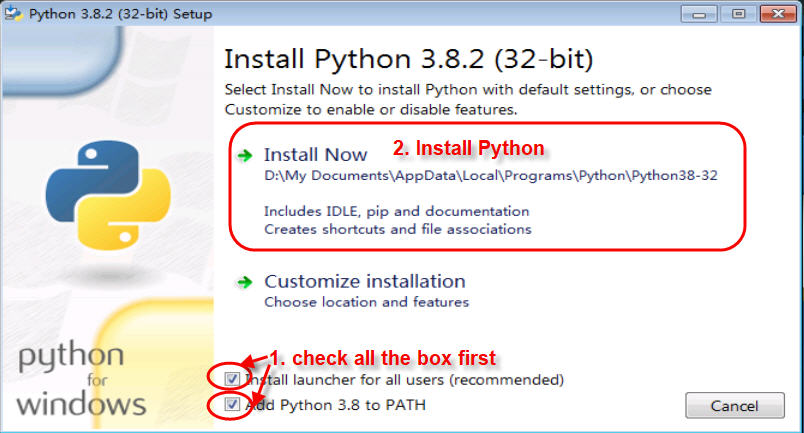The image size is (804, 433).
Task: Toggle Install launcher for all users checkbox
Action: (232, 379)
